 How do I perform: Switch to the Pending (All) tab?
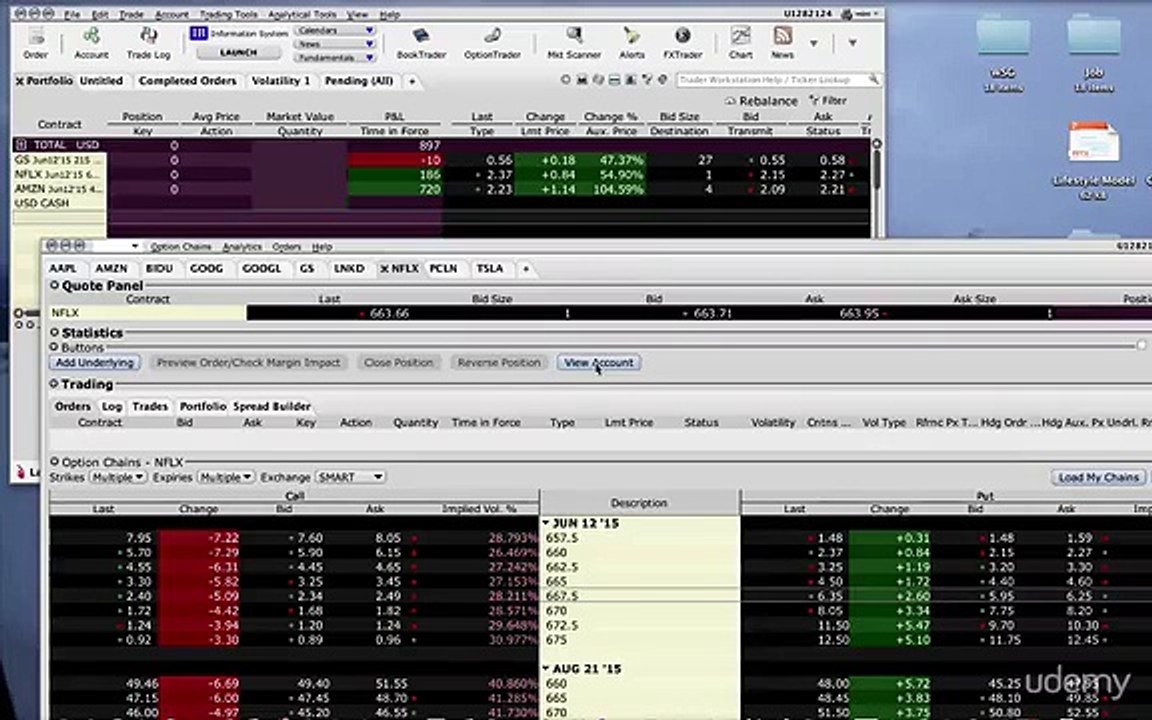click(x=359, y=81)
